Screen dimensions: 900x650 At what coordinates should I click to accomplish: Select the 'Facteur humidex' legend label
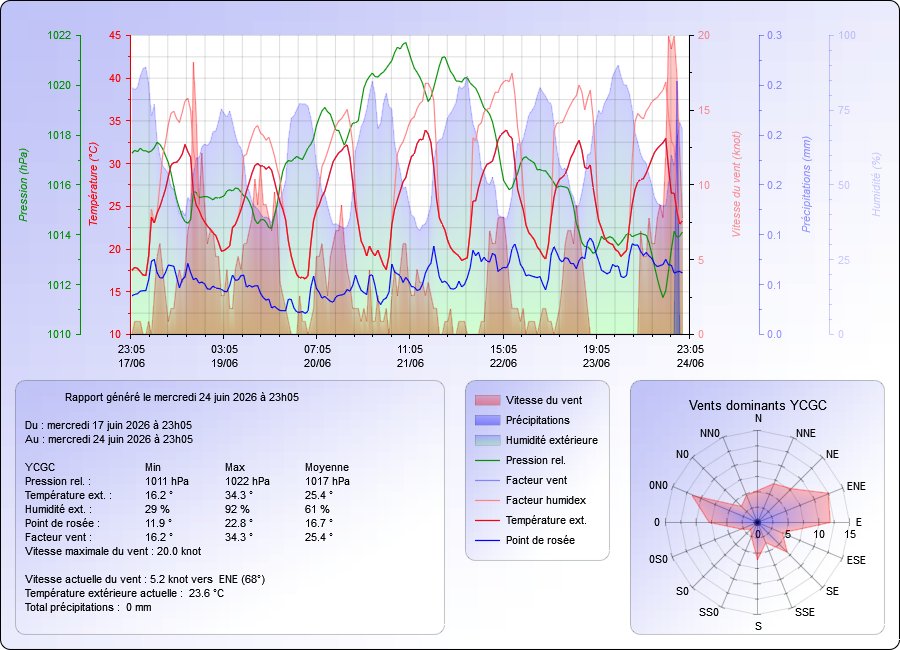click(545, 500)
